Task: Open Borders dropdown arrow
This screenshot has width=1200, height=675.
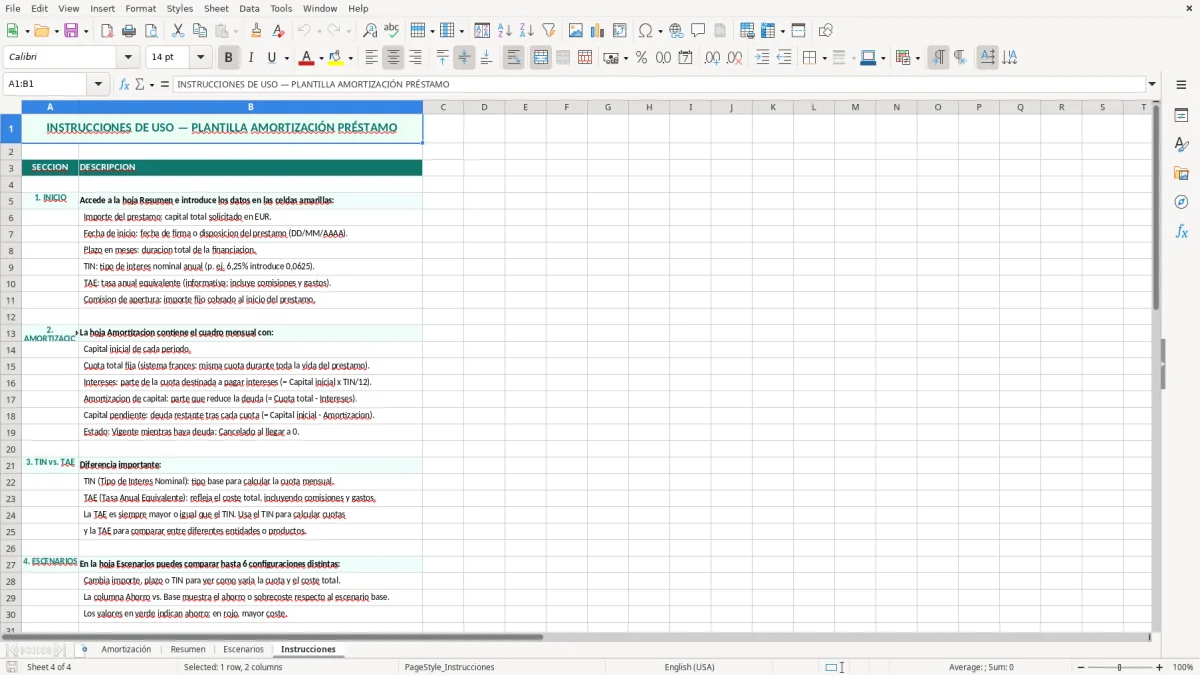Action: [x=824, y=58]
